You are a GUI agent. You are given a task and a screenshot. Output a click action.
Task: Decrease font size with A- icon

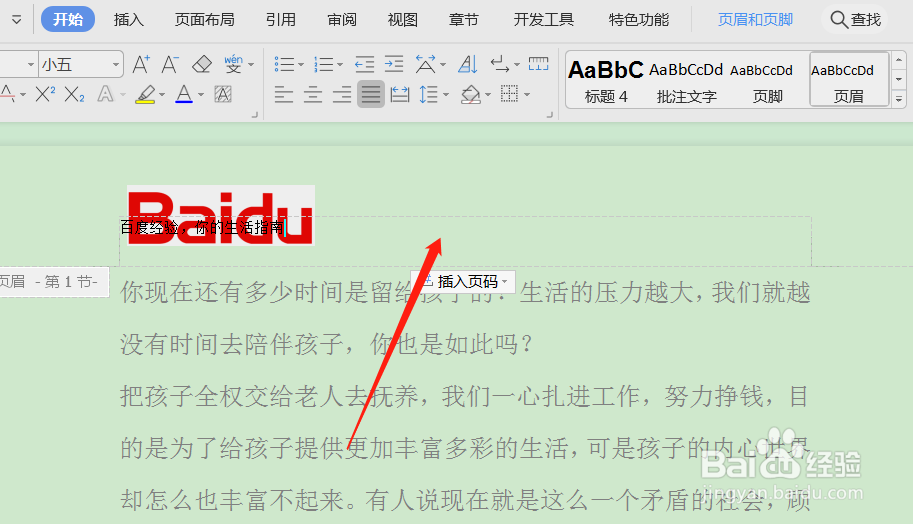pos(170,64)
